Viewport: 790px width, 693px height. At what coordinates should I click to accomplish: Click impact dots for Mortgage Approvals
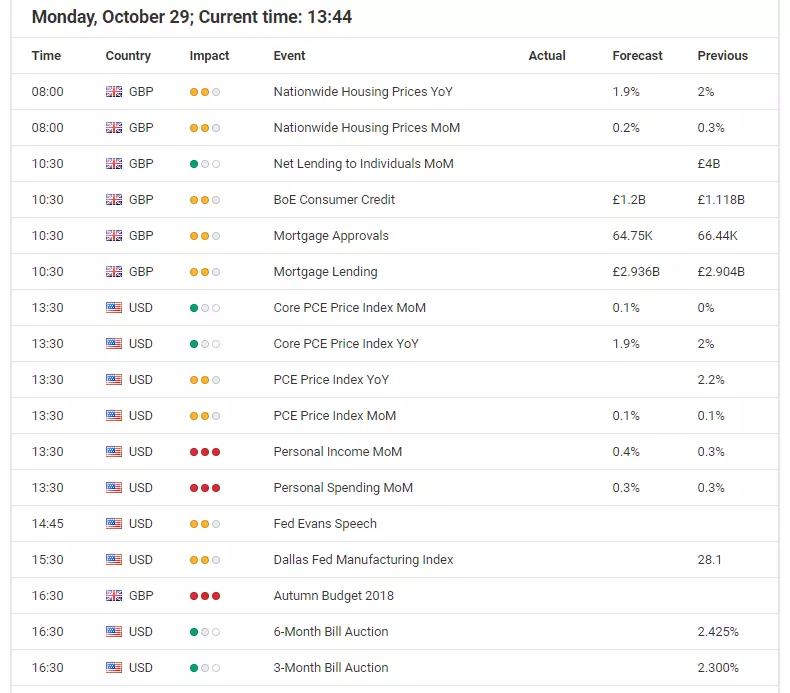(205, 236)
